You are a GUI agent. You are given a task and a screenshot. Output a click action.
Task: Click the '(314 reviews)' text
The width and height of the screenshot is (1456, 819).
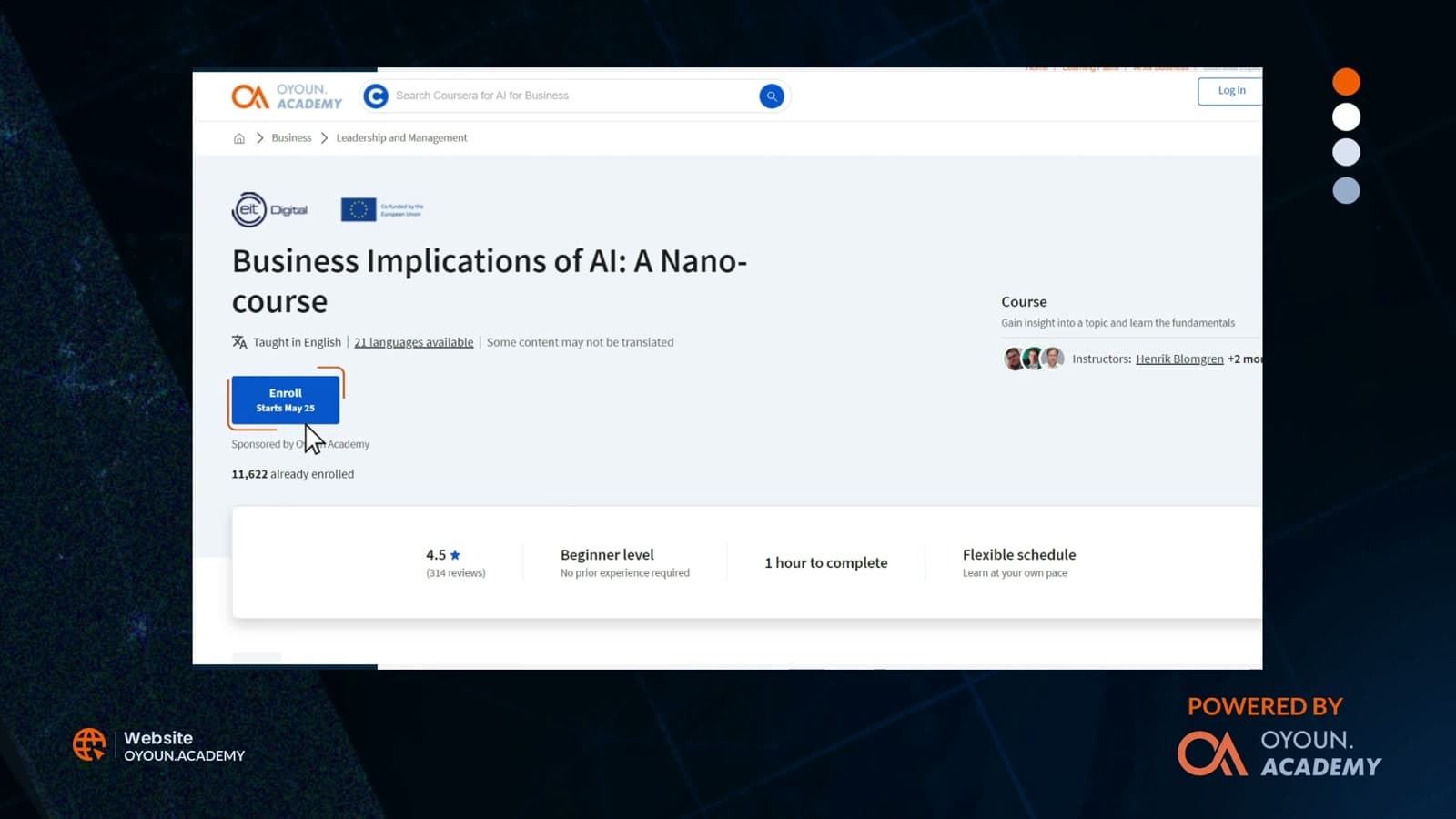coord(456,573)
